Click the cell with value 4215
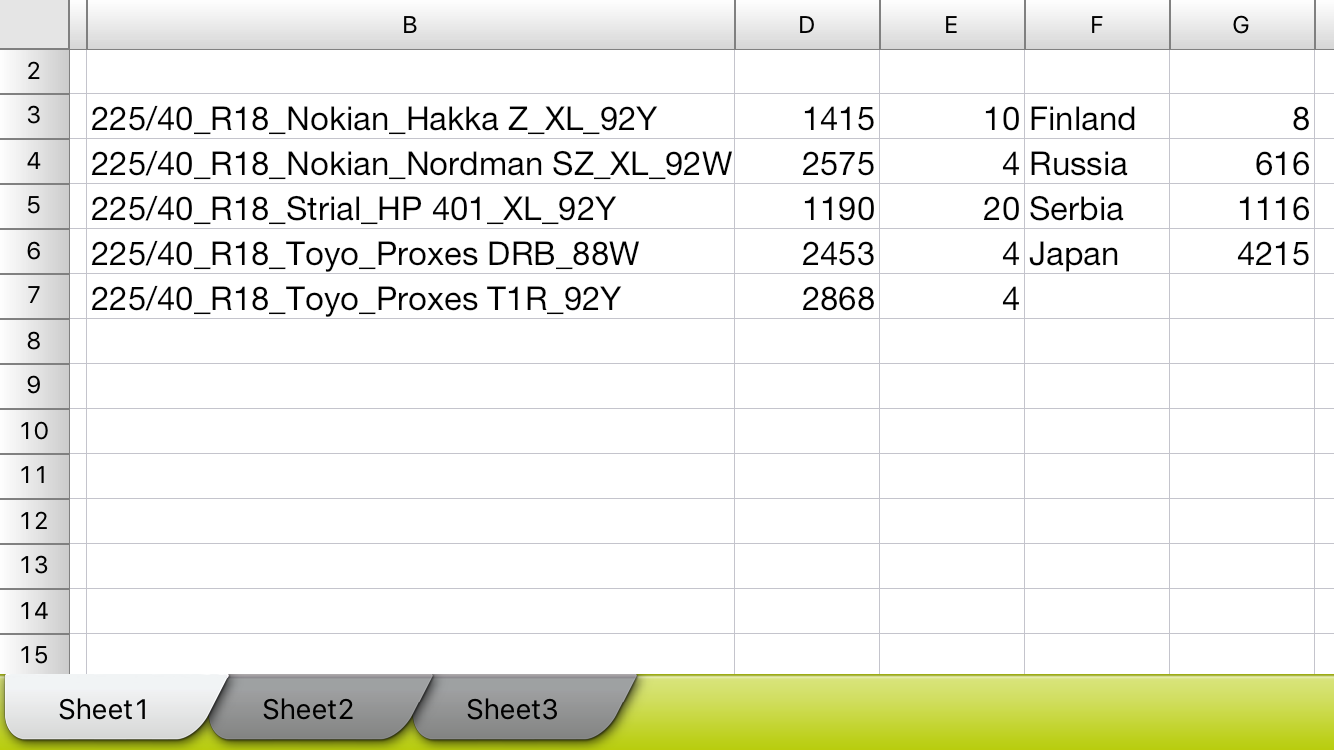1334x750 pixels. pyautogui.click(x=1241, y=254)
